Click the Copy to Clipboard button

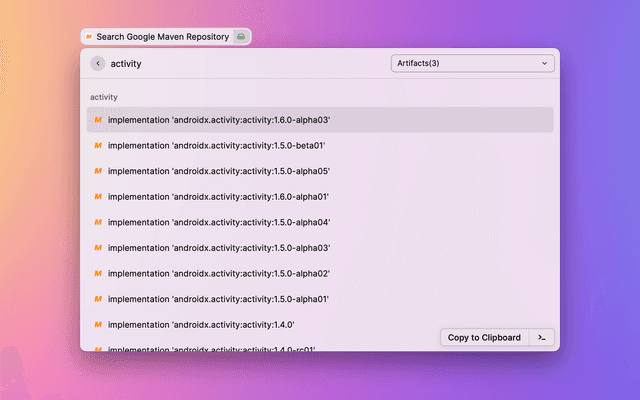click(x=484, y=337)
